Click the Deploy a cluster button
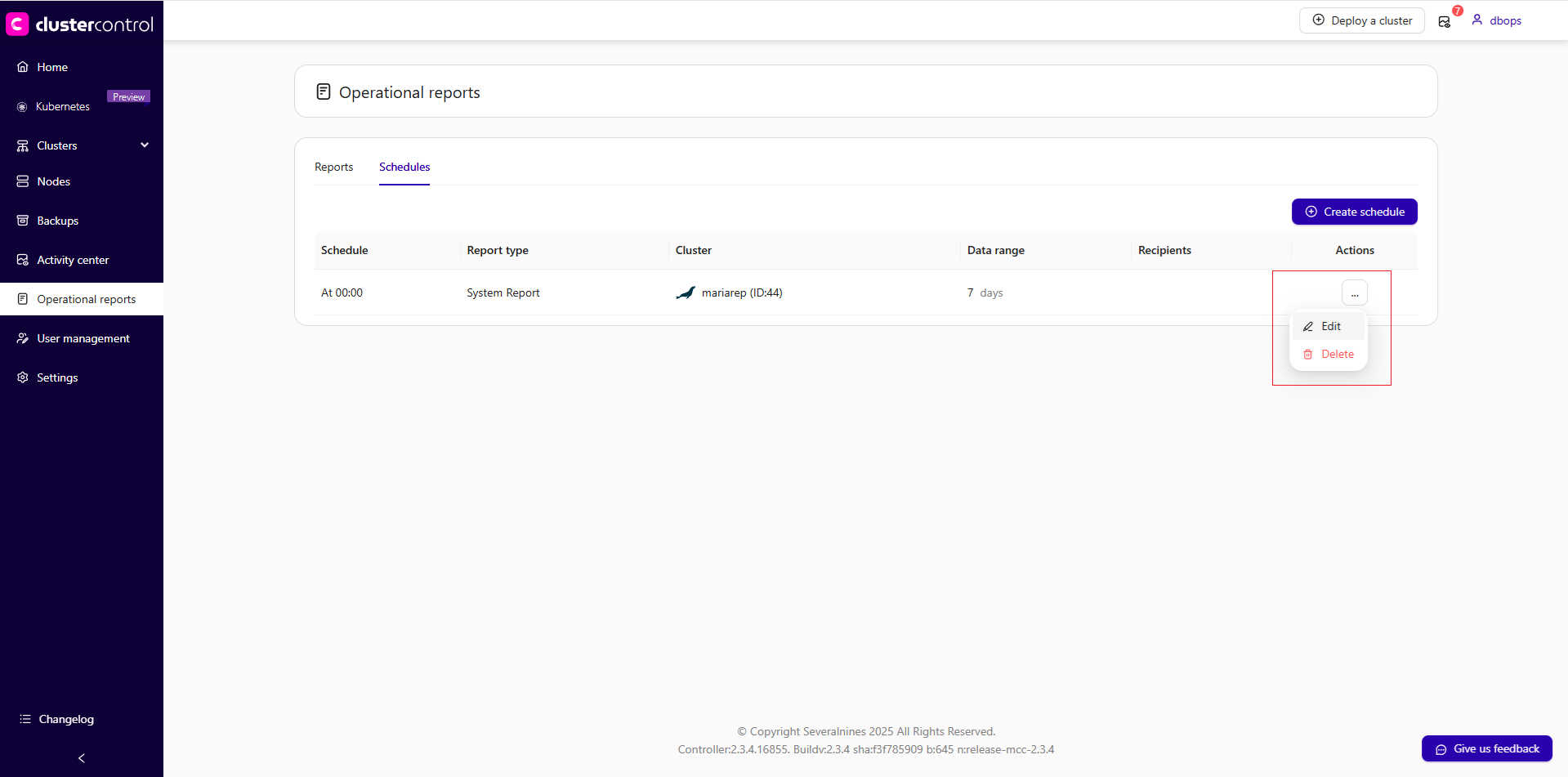Screen dimensions: 1568x777 point(1361,20)
